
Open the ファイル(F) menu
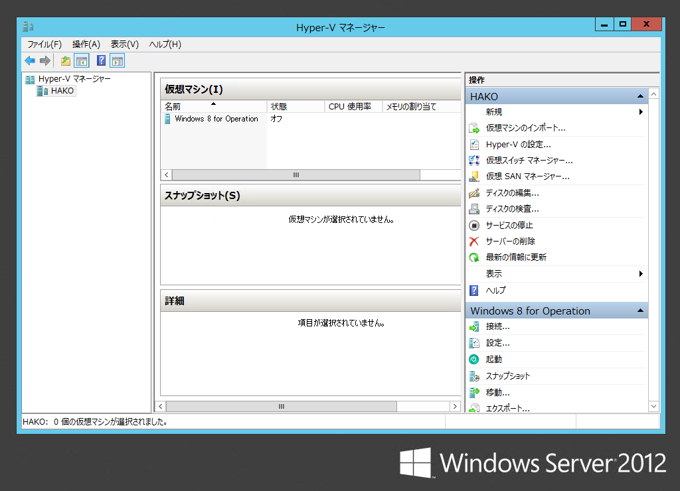pyautogui.click(x=44, y=44)
